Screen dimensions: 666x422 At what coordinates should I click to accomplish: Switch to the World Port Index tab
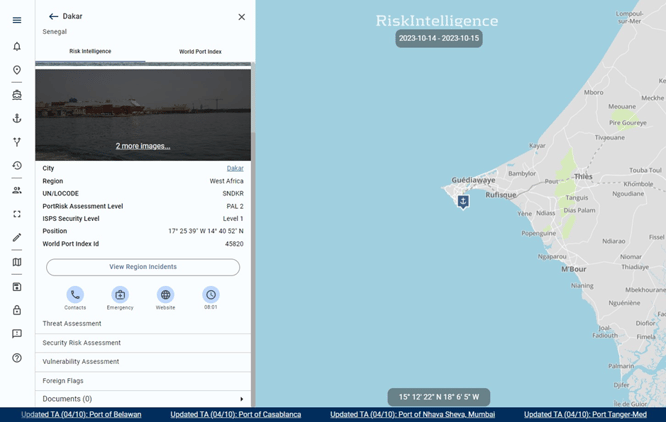pyautogui.click(x=200, y=52)
